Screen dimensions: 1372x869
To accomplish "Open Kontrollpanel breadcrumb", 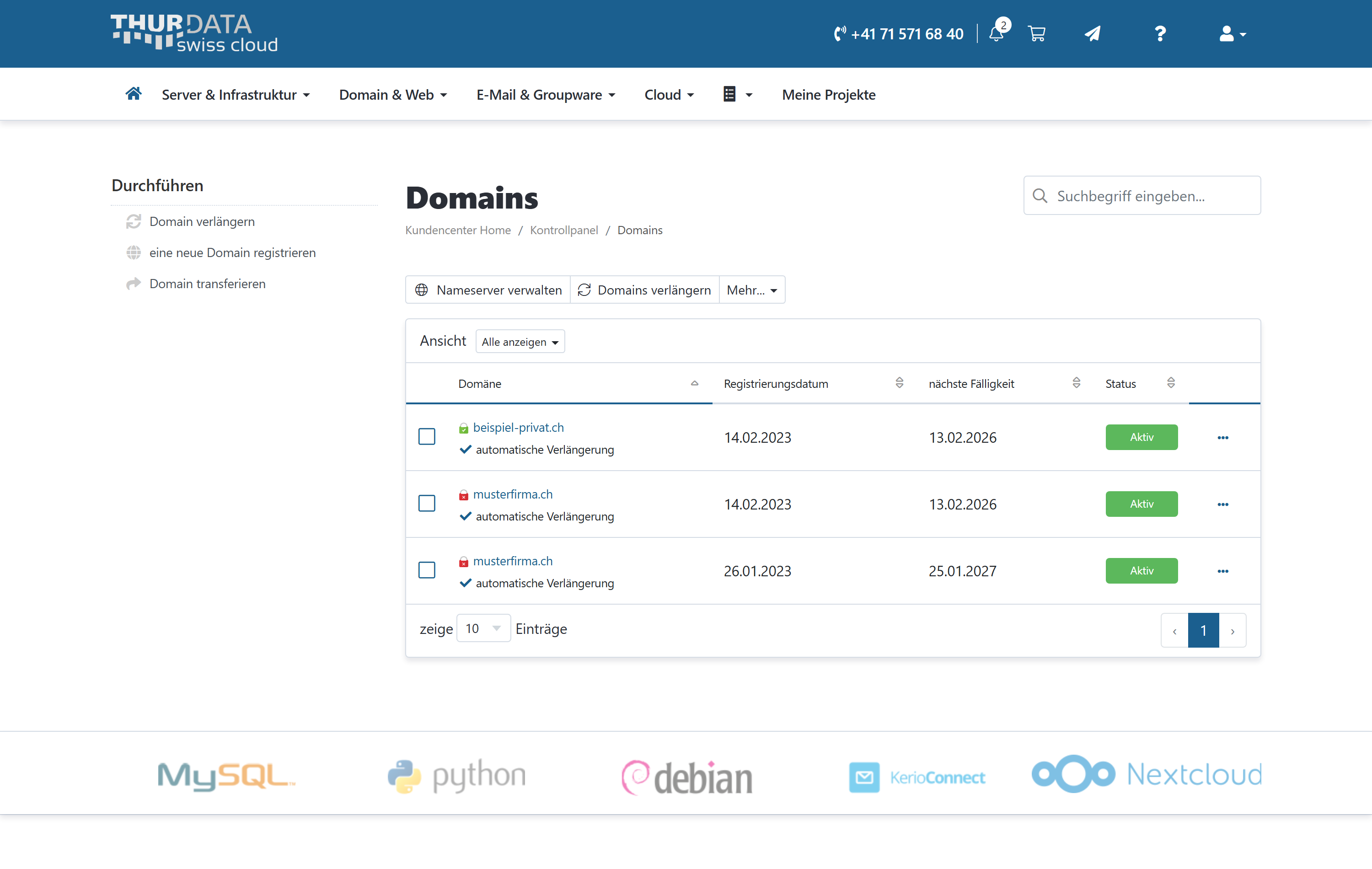I will pyautogui.click(x=563, y=230).
